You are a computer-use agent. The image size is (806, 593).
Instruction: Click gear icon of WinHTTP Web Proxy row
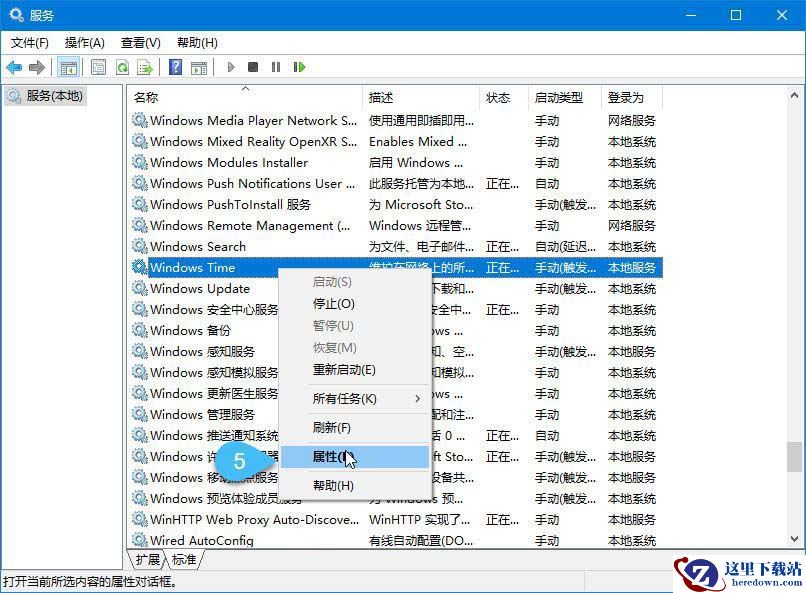coord(139,519)
